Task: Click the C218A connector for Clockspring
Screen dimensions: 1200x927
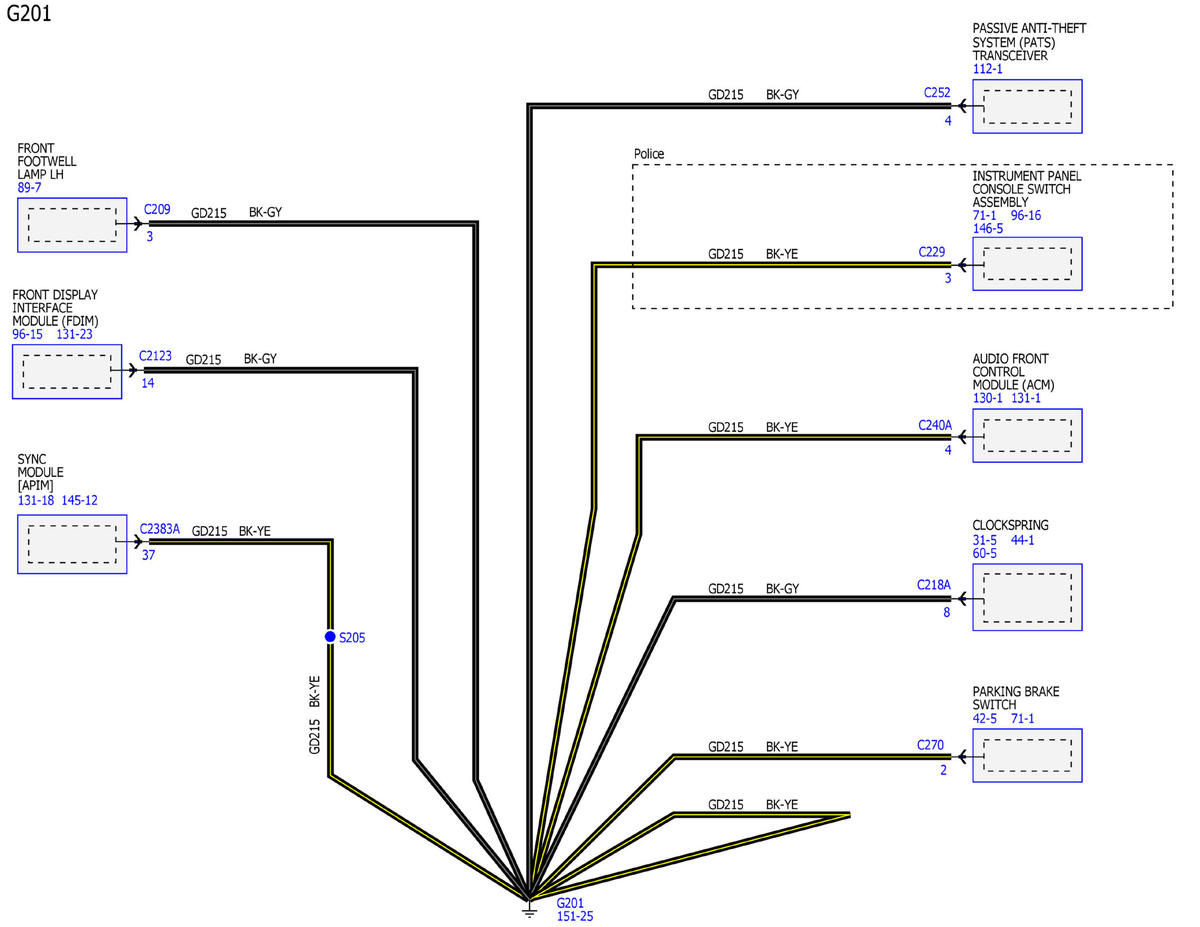Action: (934, 584)
